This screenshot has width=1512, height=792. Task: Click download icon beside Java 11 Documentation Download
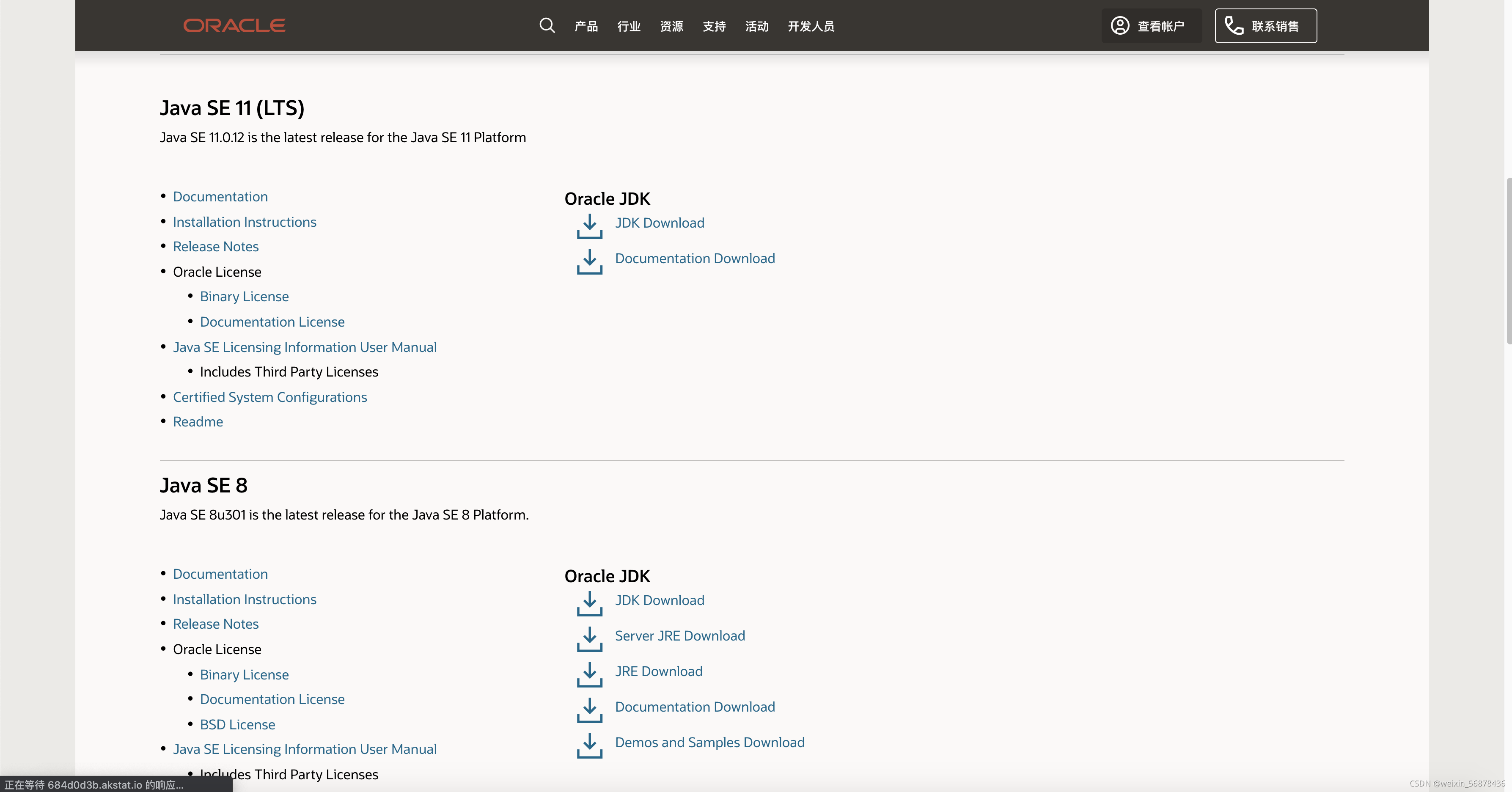pos(589,261)
